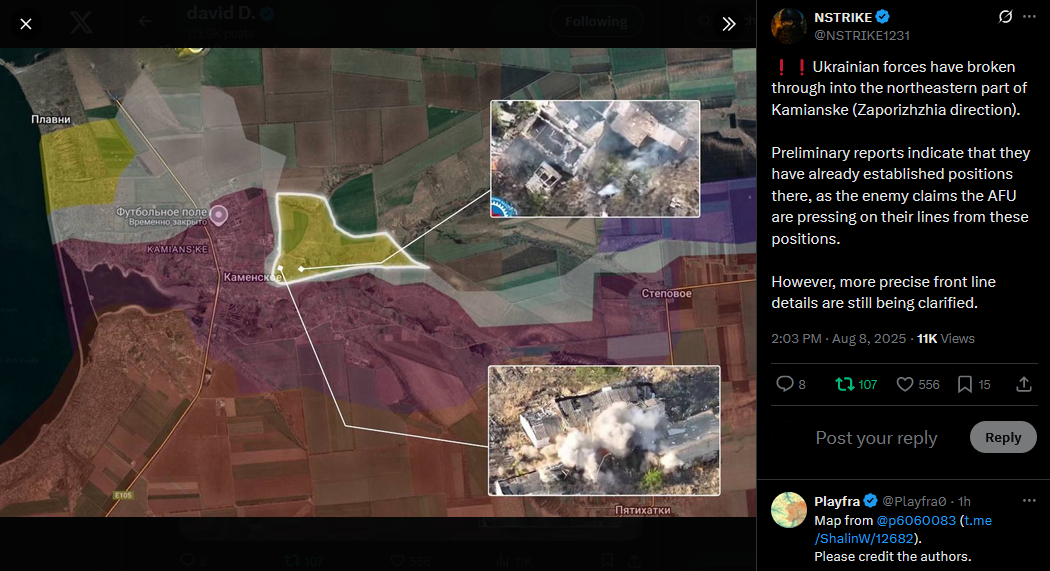Open @Playfra0 handle link

(914, 501)
